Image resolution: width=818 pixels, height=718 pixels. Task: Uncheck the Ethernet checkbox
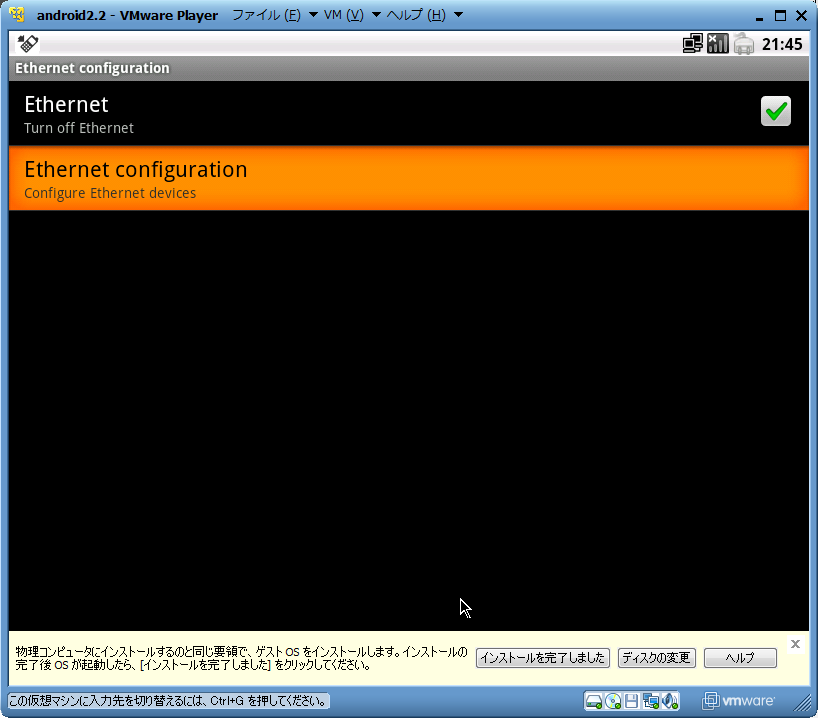click(776, 111)
